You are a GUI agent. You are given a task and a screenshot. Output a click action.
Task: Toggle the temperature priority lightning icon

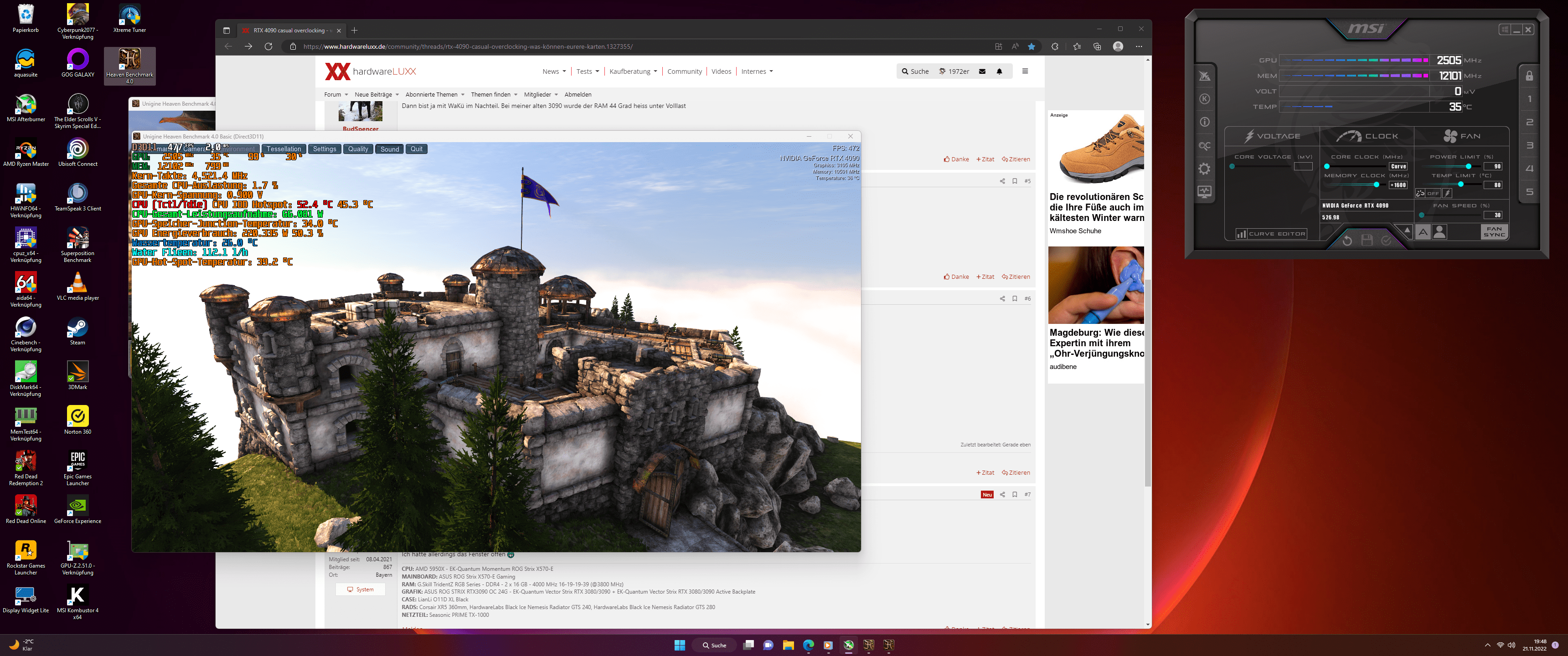pyautogui.click(x=1447, y=193)
